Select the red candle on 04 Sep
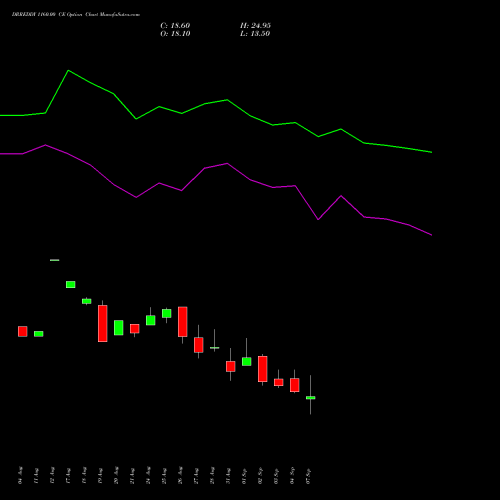Screen dimensions: 500x500 pyautogui.click(x=295, y=385)
